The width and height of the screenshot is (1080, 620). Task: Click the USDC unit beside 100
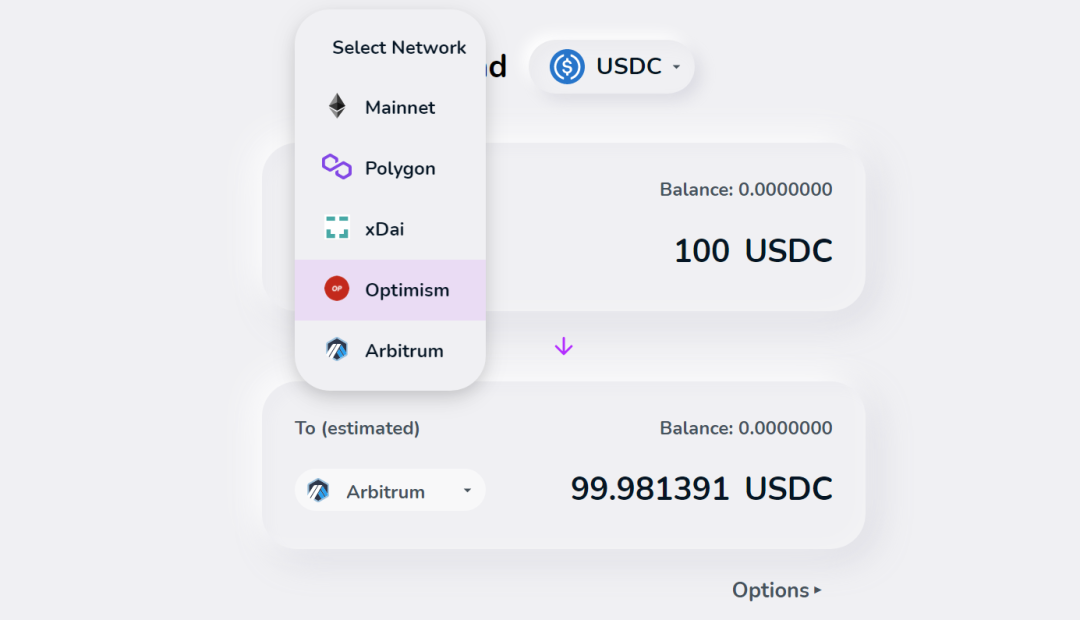tap(789, 251)
